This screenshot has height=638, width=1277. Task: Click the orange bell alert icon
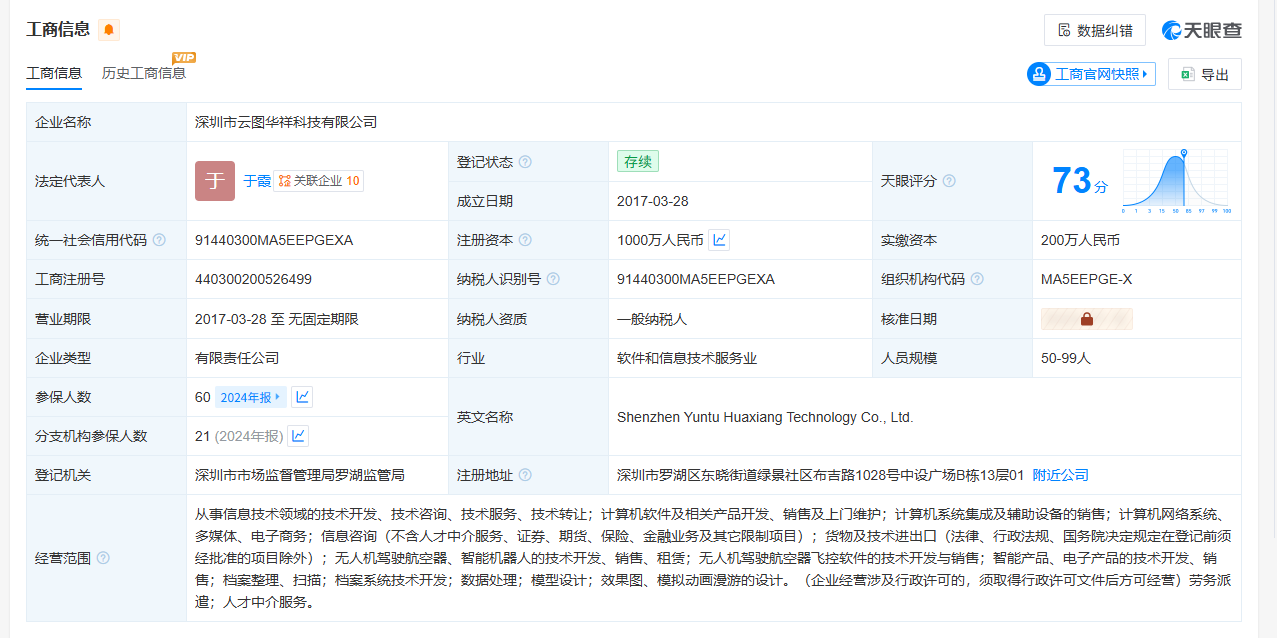coord(109,30)
